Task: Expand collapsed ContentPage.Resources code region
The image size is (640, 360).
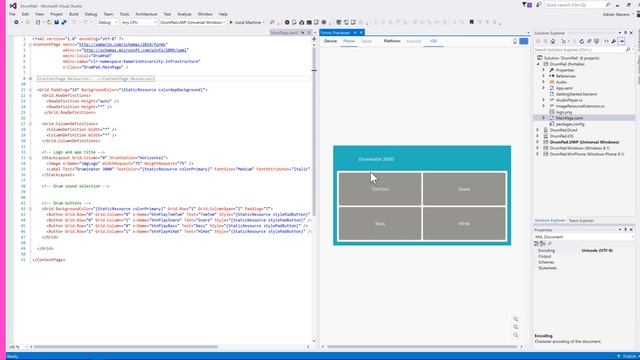Action: pos(30,78)
